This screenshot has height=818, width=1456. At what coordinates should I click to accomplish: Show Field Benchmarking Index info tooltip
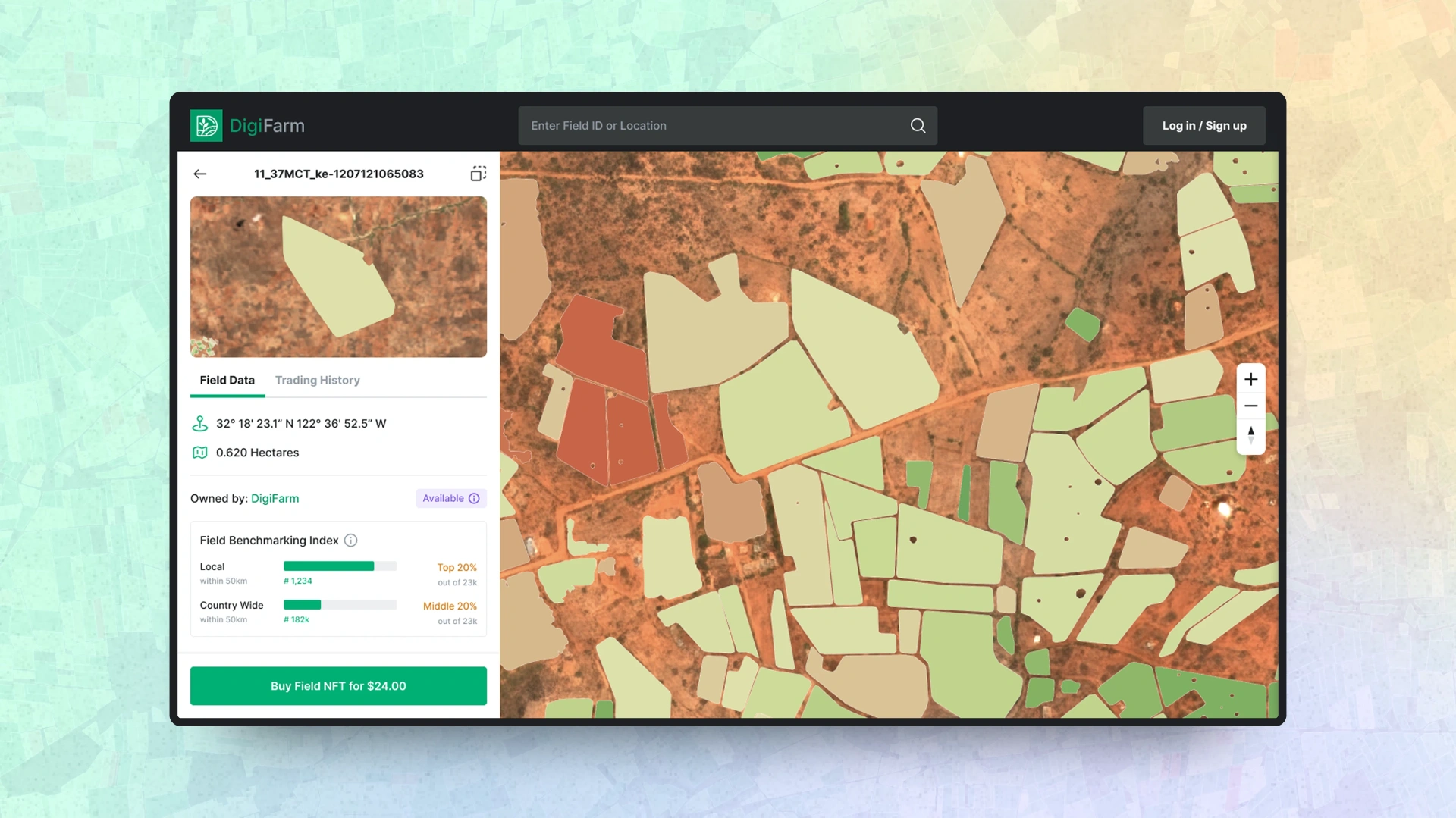[x=350, y=541]
